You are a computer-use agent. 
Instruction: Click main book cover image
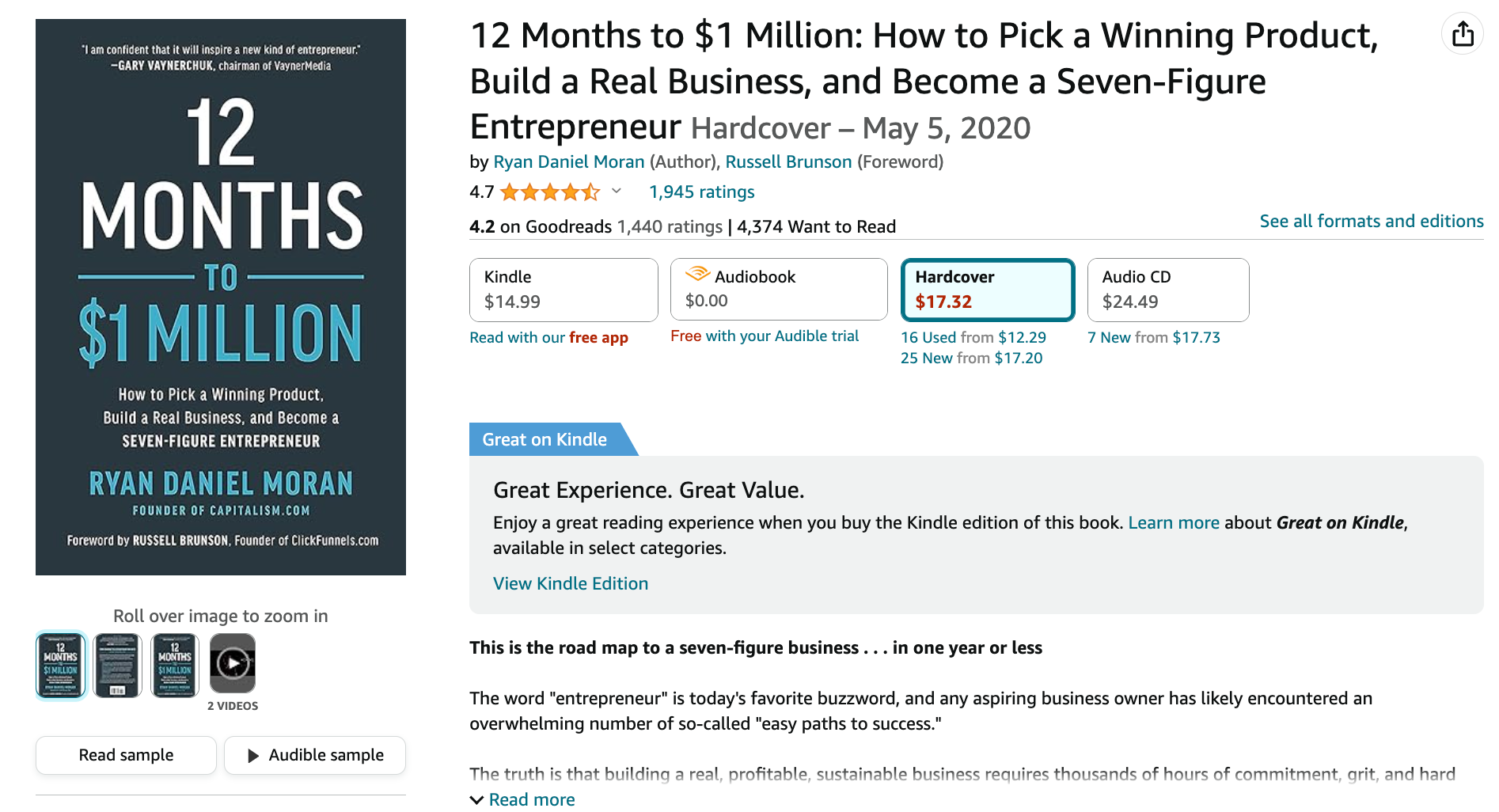click(x=221, y=297)
